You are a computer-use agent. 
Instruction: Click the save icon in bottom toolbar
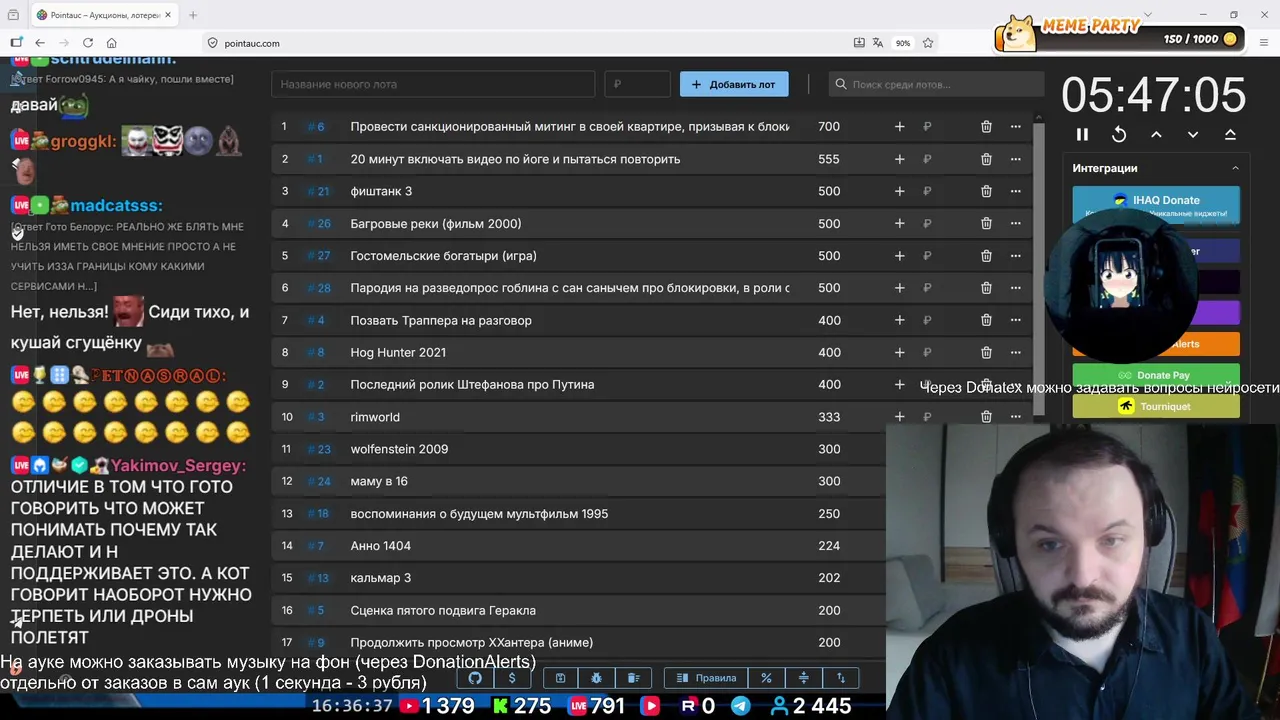coord(560,678)
